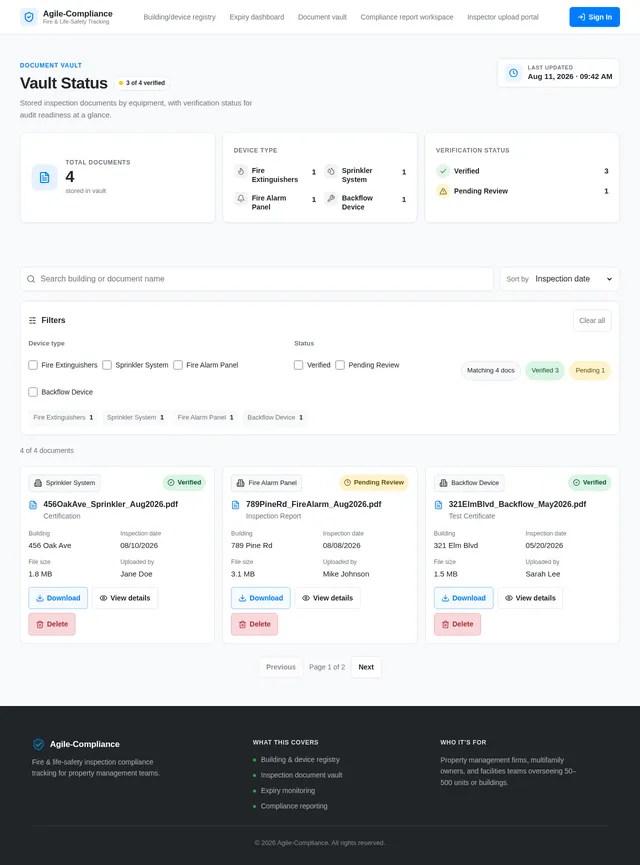640x865 pixels.
Task: Click Clear all filters button
Action: [592, 321]
